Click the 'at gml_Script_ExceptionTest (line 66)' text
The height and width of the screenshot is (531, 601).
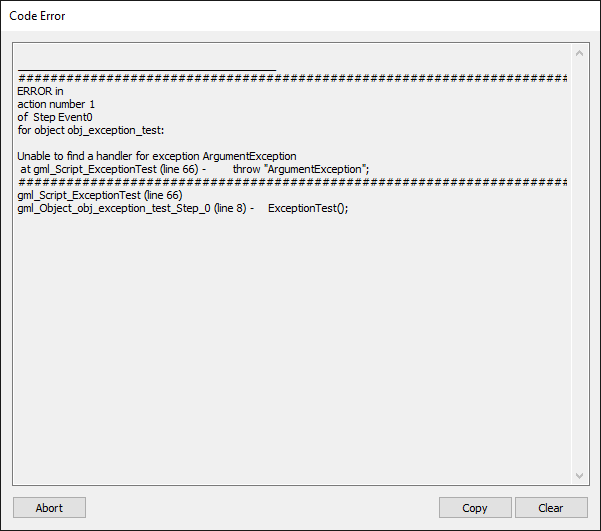pos(109,169)
